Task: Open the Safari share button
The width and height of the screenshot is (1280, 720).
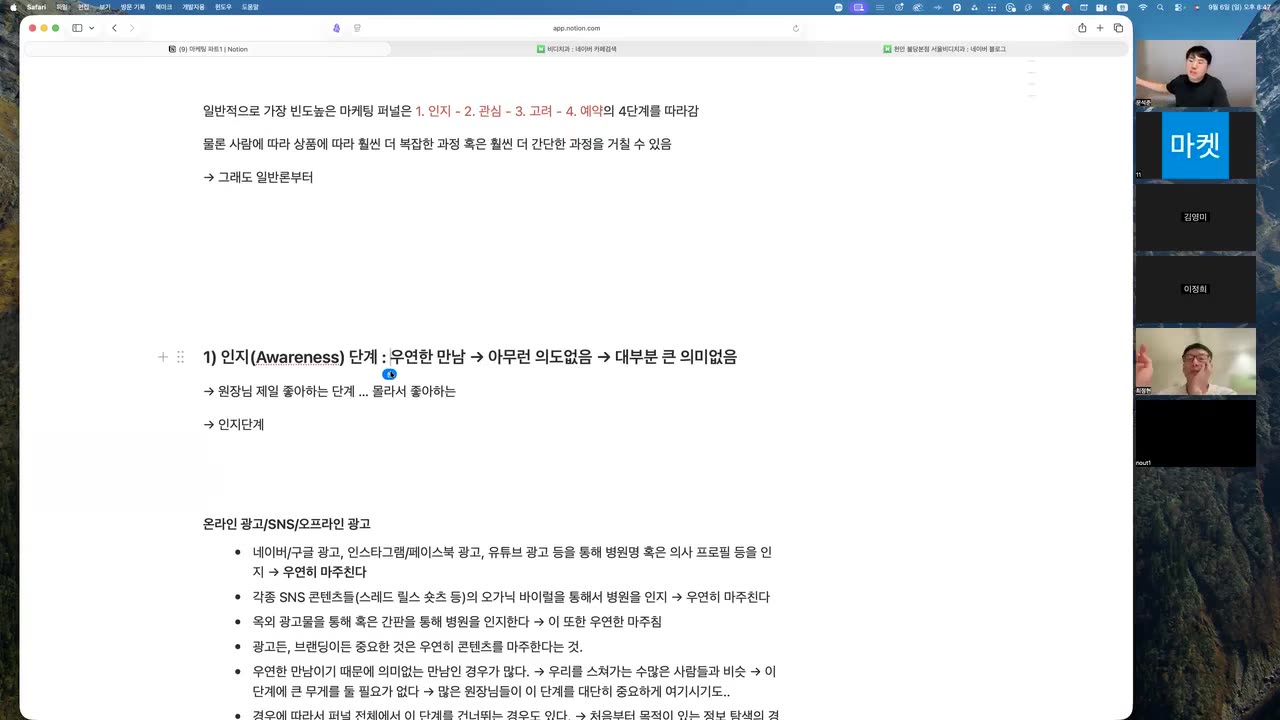Action: 1082,28
